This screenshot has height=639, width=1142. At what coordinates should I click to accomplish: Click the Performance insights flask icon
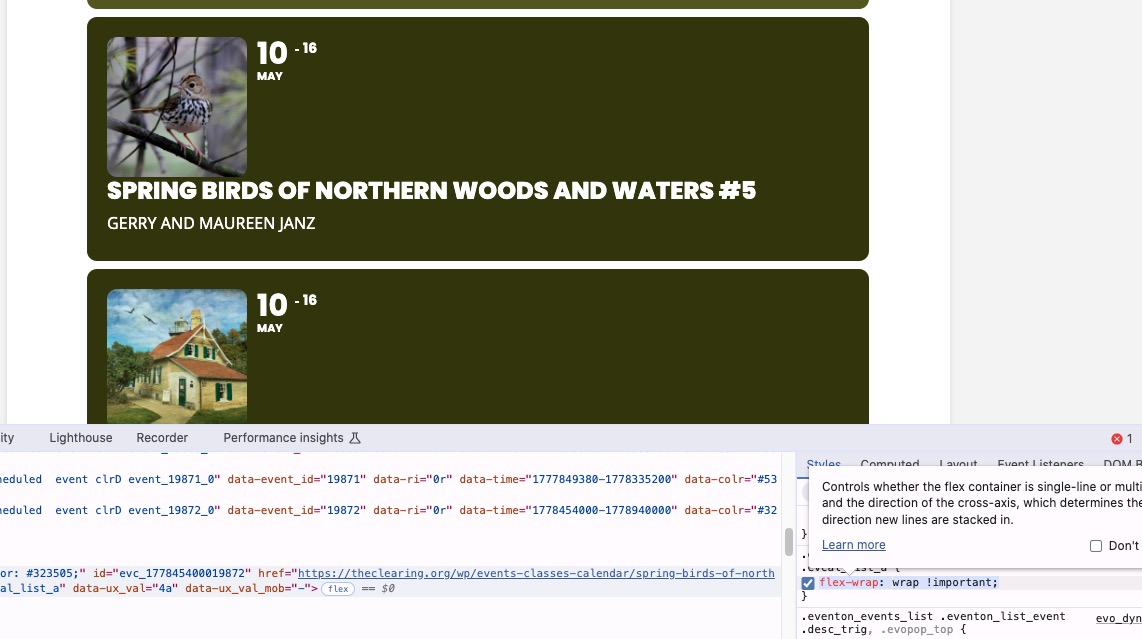point(355,438)
